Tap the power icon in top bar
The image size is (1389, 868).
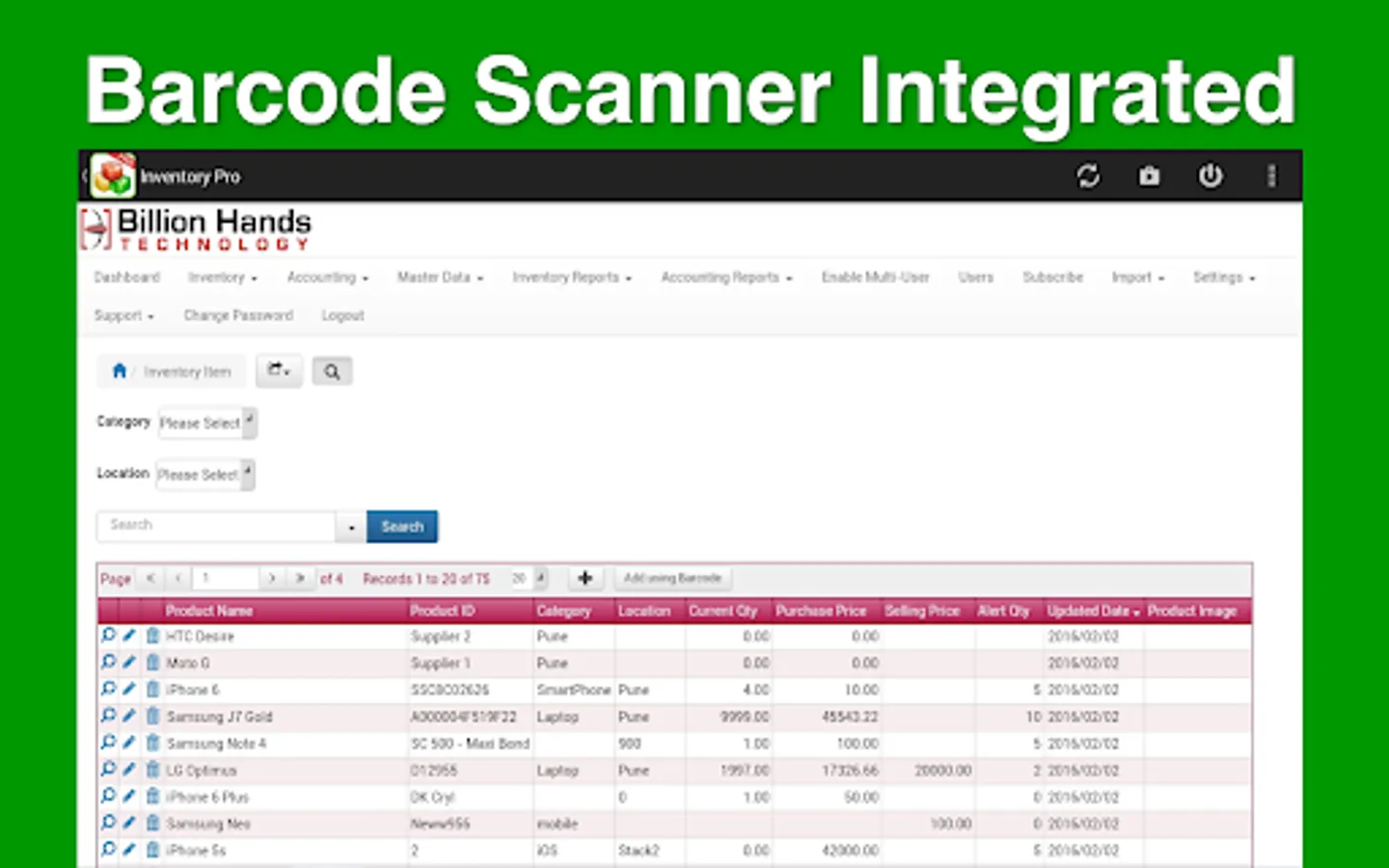1211,176
